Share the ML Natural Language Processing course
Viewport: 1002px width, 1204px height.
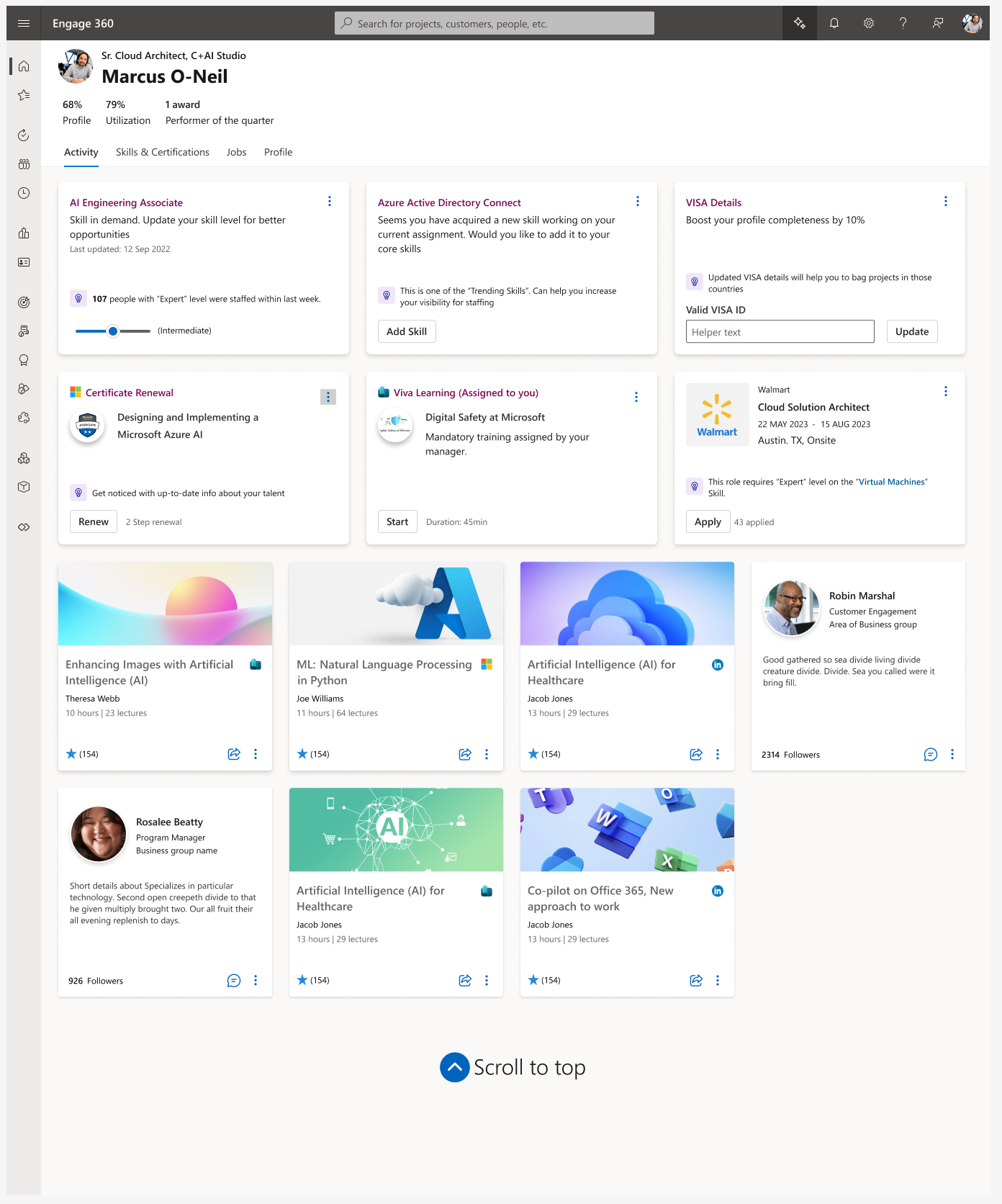pyautogui.click(x=465, y=754)
